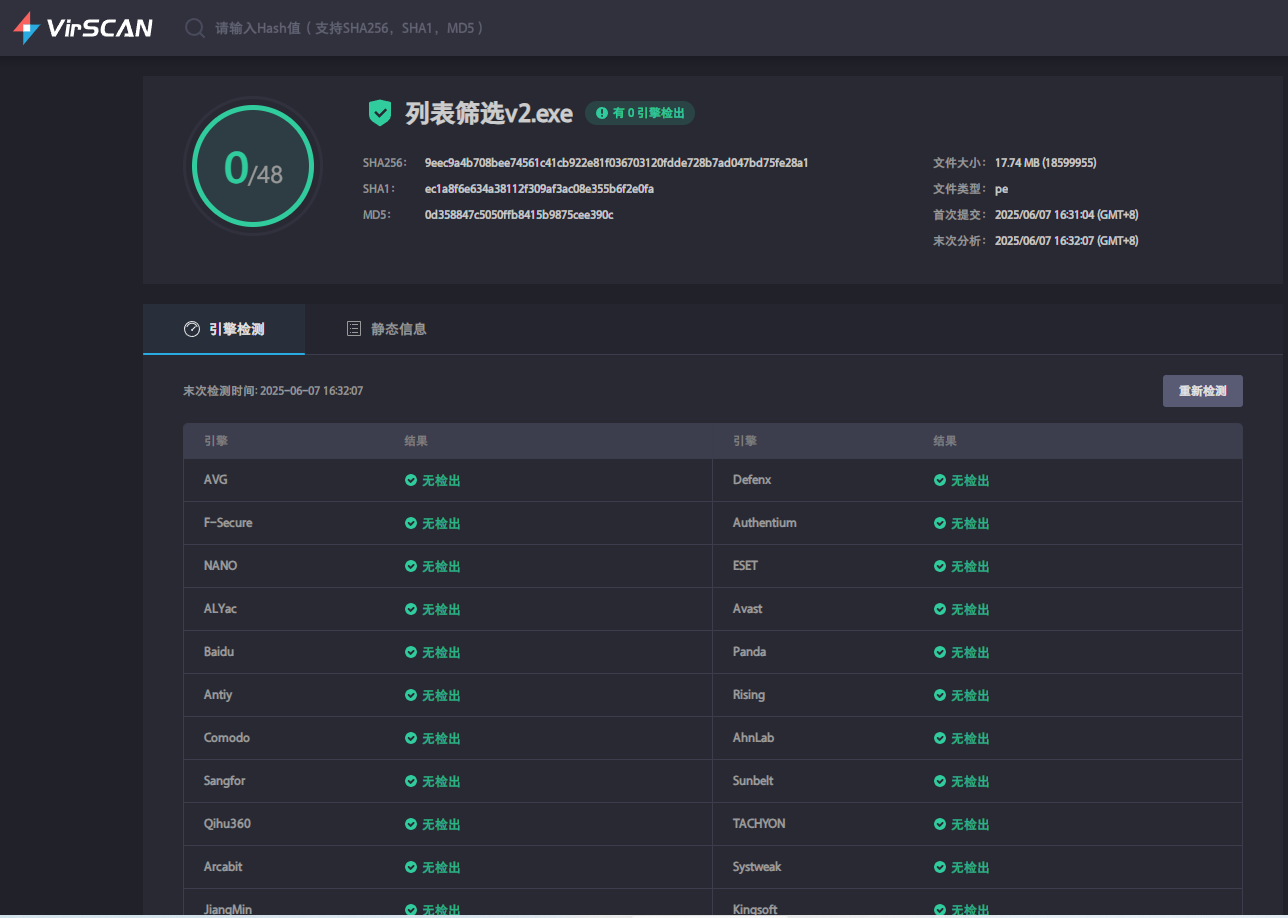The width and height of the screenshot is (1288, 918).
Task: Select the SHA256 hash value
Action: [617, 162]
